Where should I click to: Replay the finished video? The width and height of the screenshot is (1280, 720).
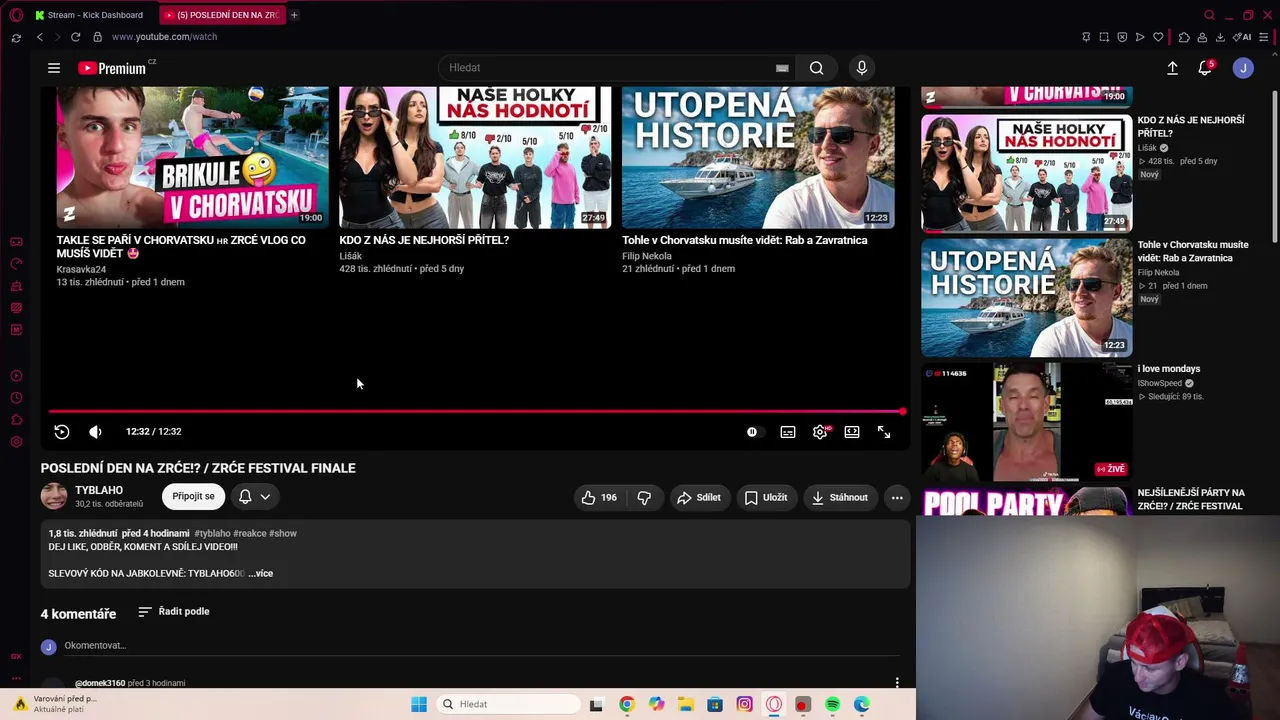(x=62, y=432)
